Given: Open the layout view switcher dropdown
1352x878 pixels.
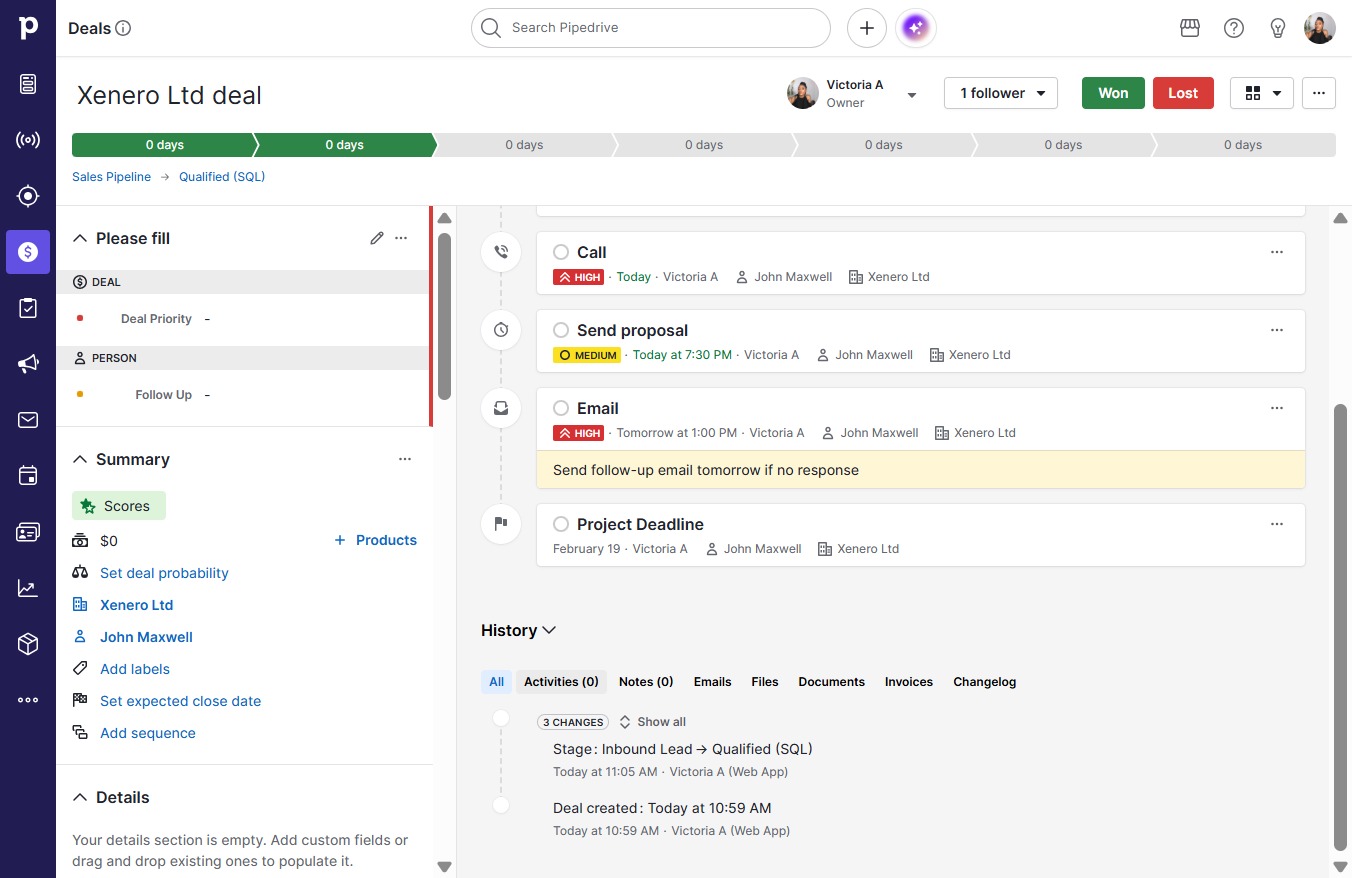Looking at the screenshot, I should 1262,93.
